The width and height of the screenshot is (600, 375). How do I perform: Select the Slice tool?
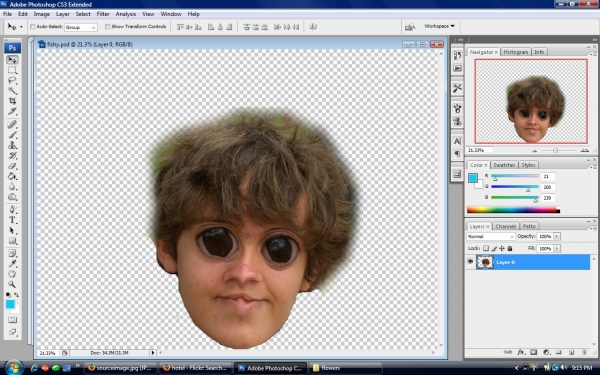(x=12, y=111)
